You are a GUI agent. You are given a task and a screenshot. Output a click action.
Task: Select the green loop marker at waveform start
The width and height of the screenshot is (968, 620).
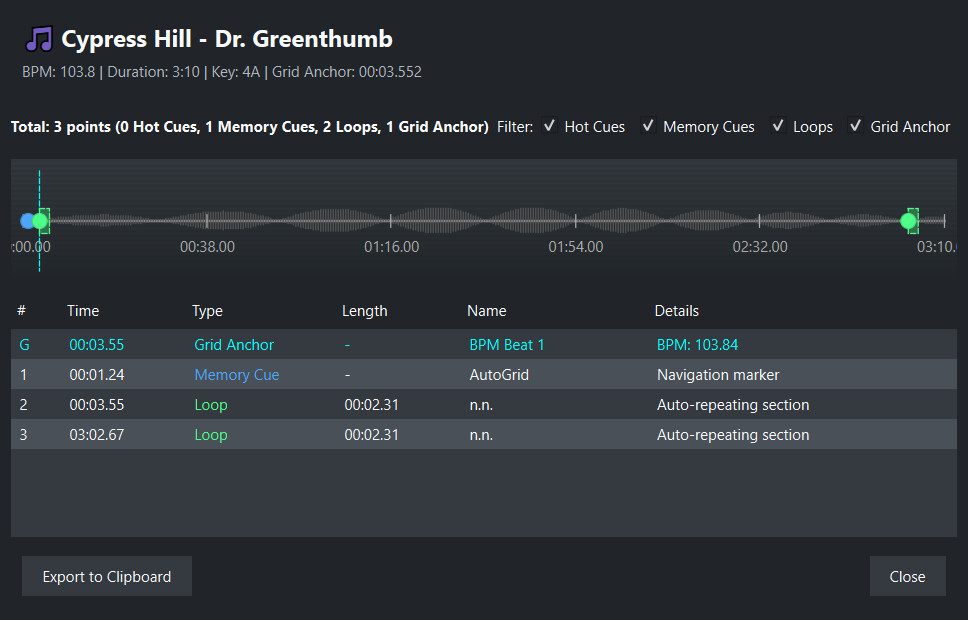[41, 221]
